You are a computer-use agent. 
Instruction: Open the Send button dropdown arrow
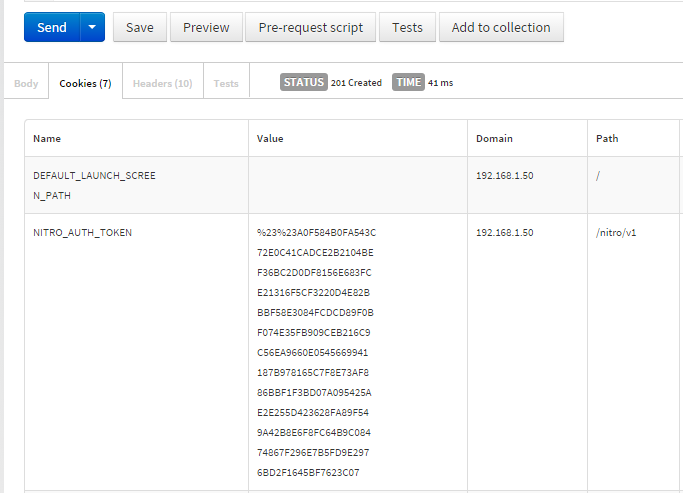point(92,27)
